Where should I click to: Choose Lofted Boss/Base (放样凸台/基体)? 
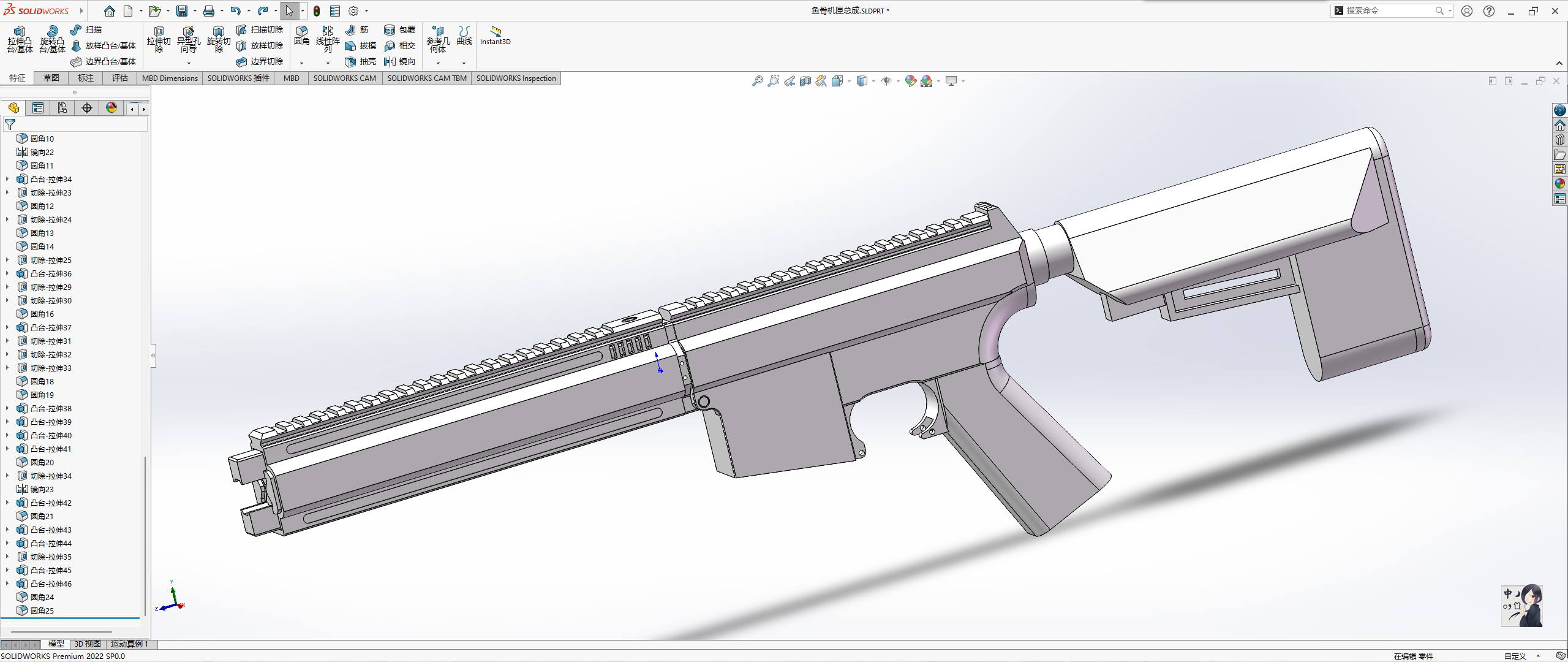[x=103, y=45]
